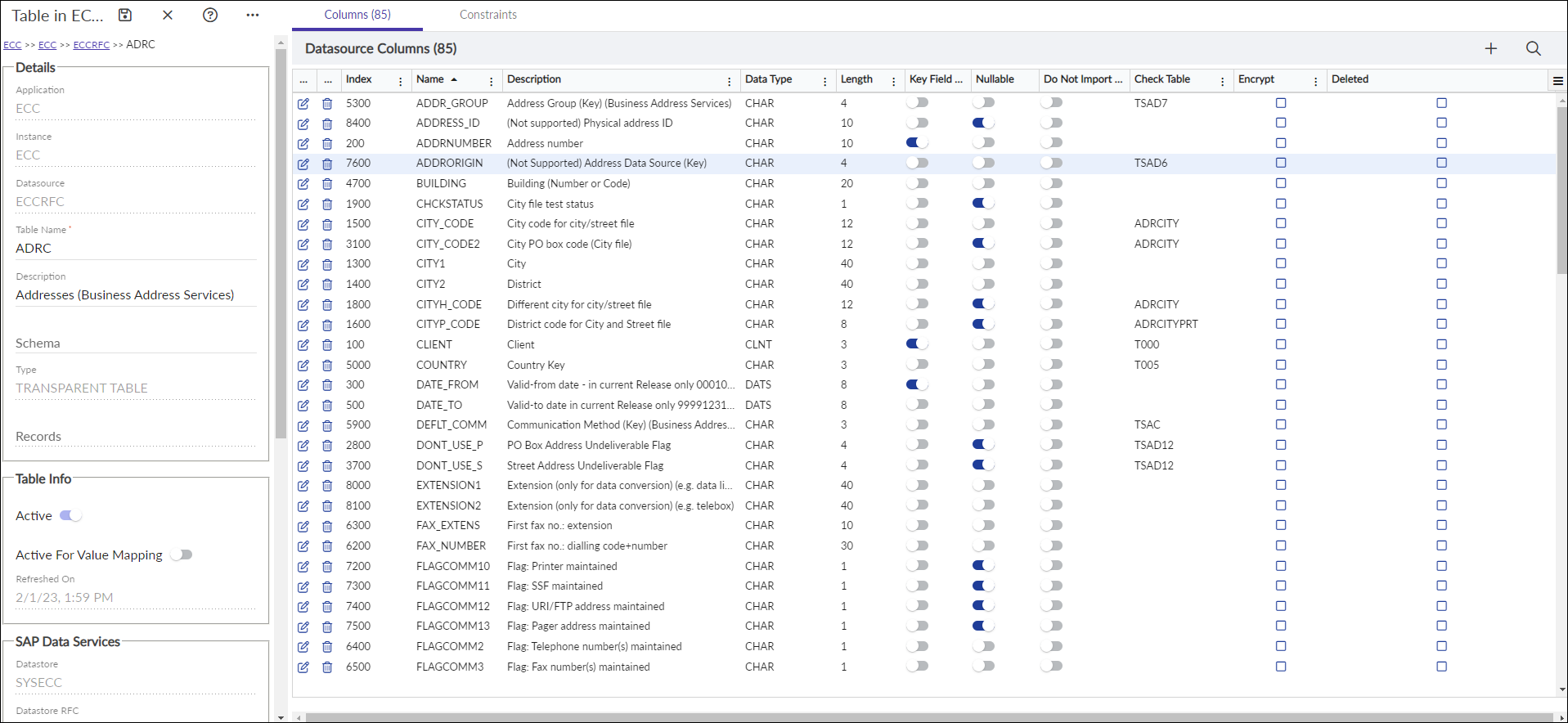Delete the COUNTRY column row

[327, 366]
